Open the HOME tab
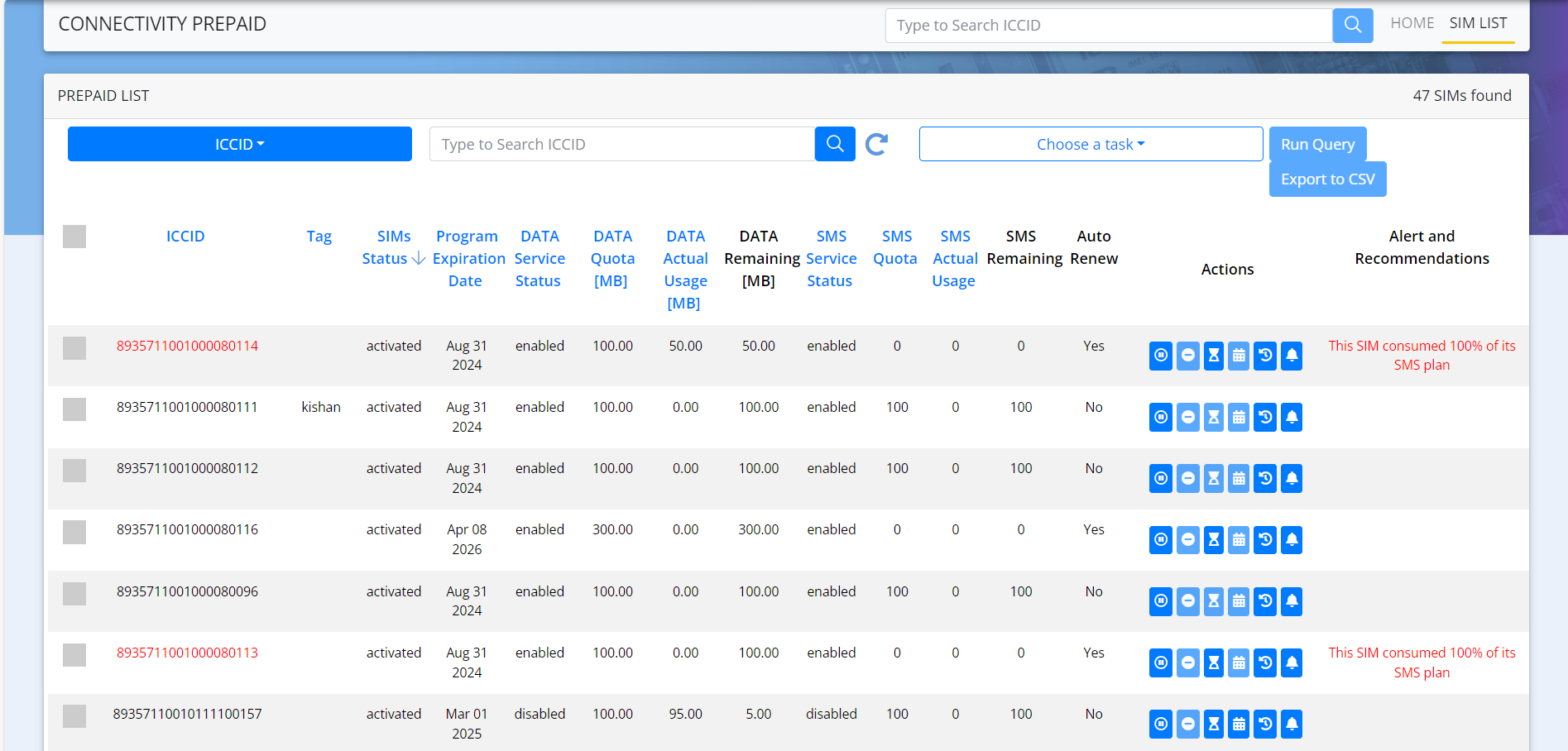The image size is (1568, 751). pos(1412,23)
